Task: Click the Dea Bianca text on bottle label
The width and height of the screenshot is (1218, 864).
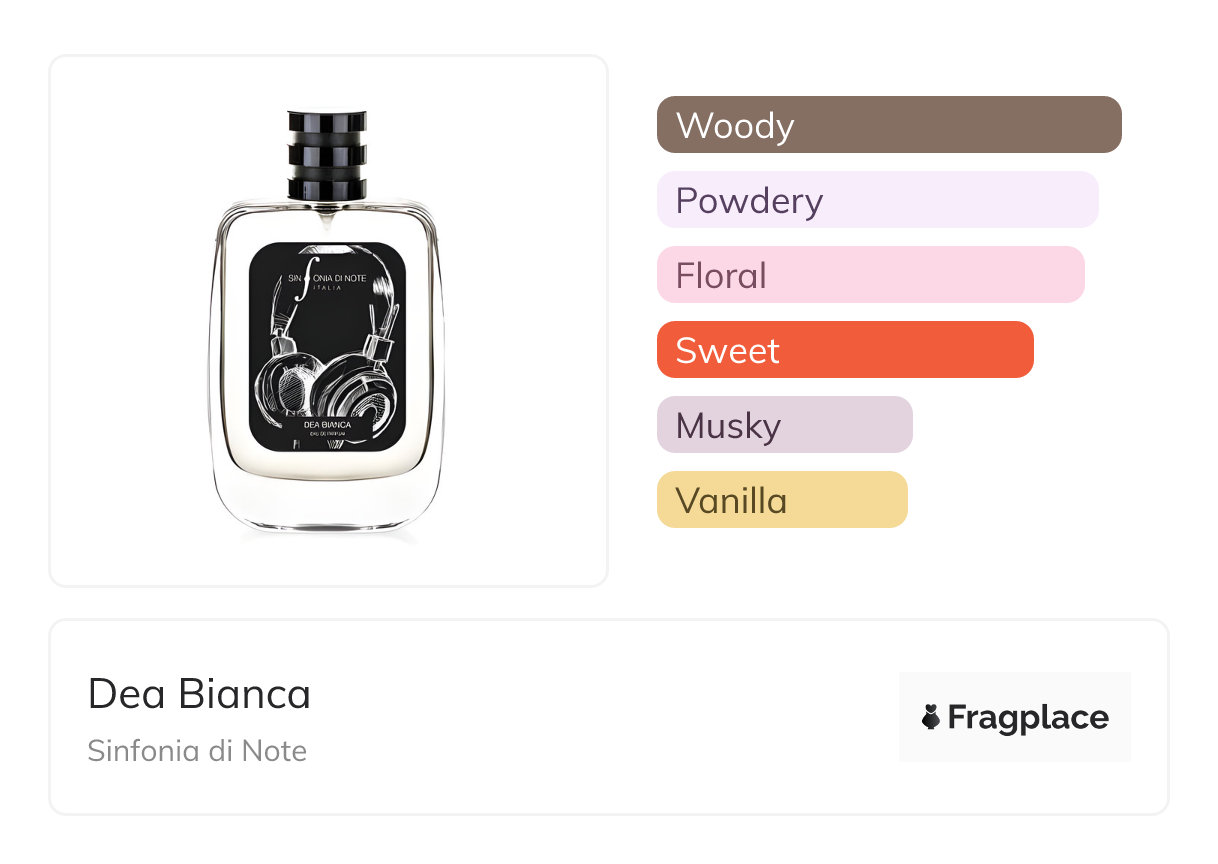Action: click(x=327, y=425)
